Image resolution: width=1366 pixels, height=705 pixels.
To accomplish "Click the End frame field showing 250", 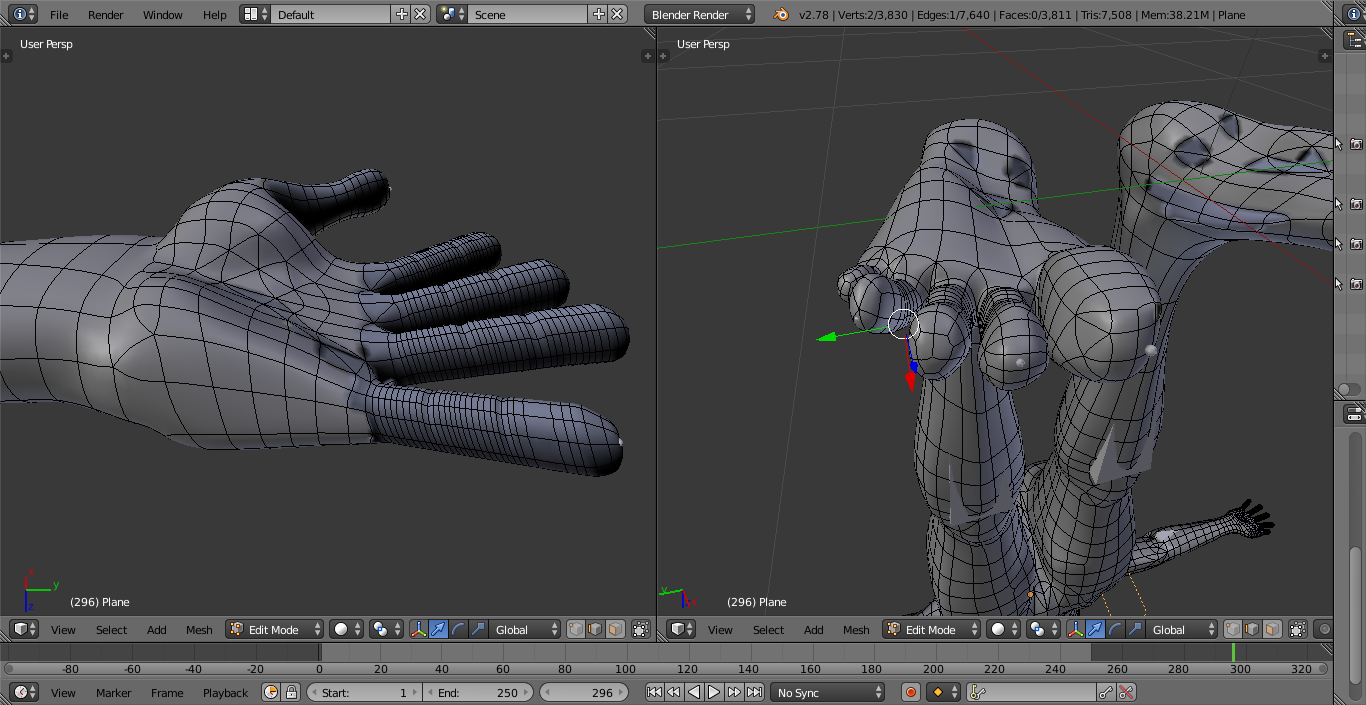I will point(480,692).
